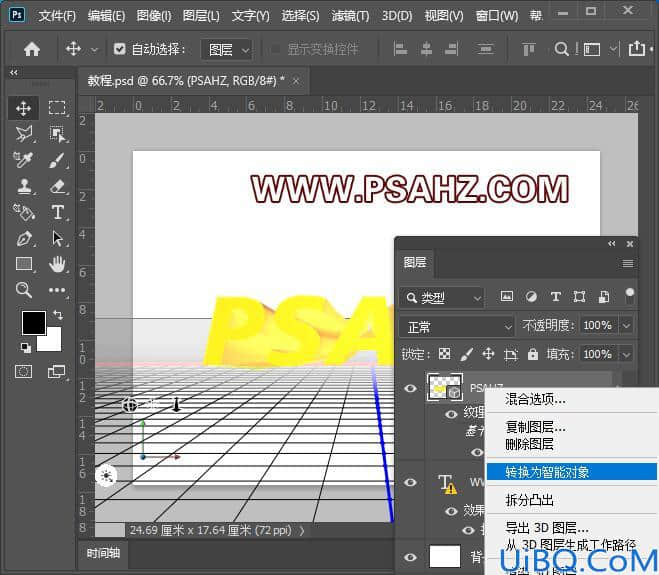Screen dimensions: 659x575
Task: Select the Paint Bucket tool
Action: (23, 212)
